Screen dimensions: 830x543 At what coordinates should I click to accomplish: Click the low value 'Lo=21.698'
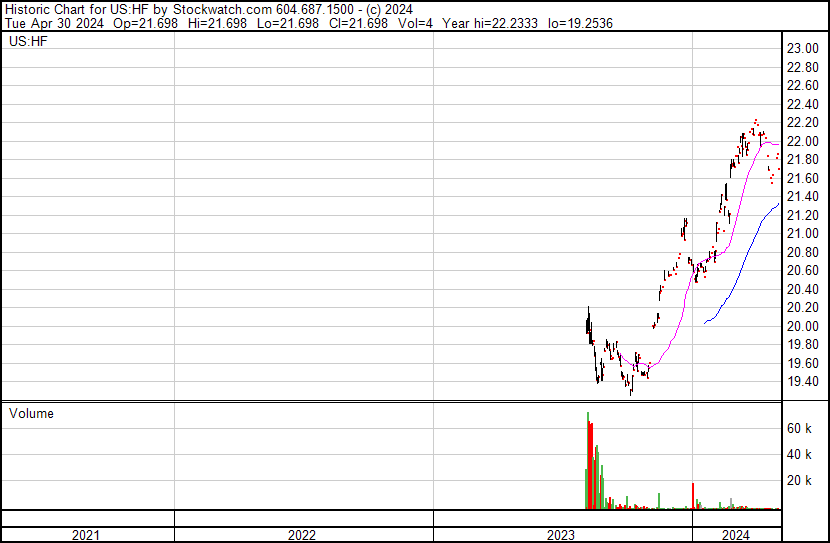[288, 23]
